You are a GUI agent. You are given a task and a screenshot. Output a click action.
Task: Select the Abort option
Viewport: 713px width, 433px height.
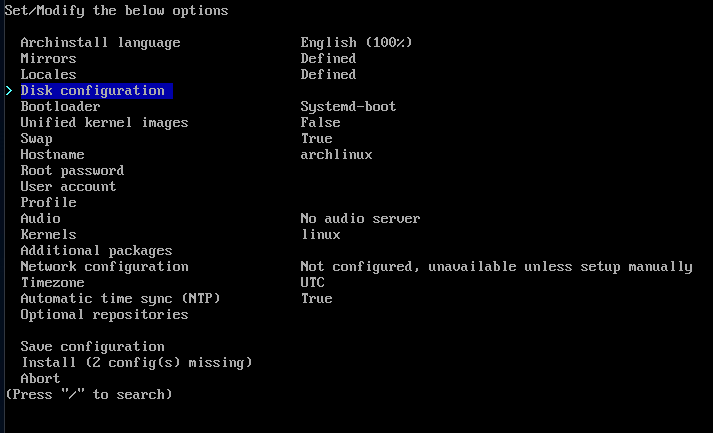(x=40, y=378)
